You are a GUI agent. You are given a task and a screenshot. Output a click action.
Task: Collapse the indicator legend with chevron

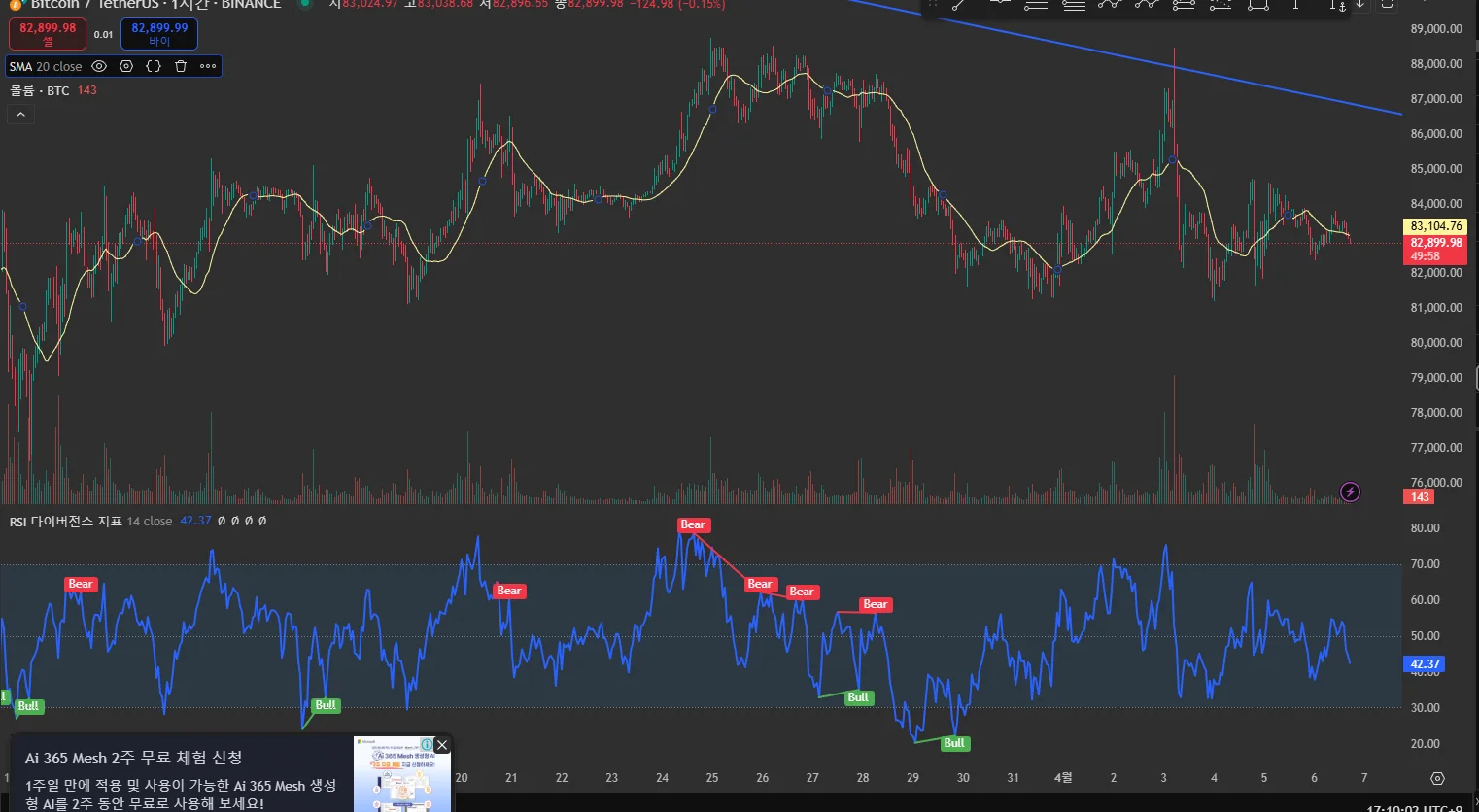[20, 114]
